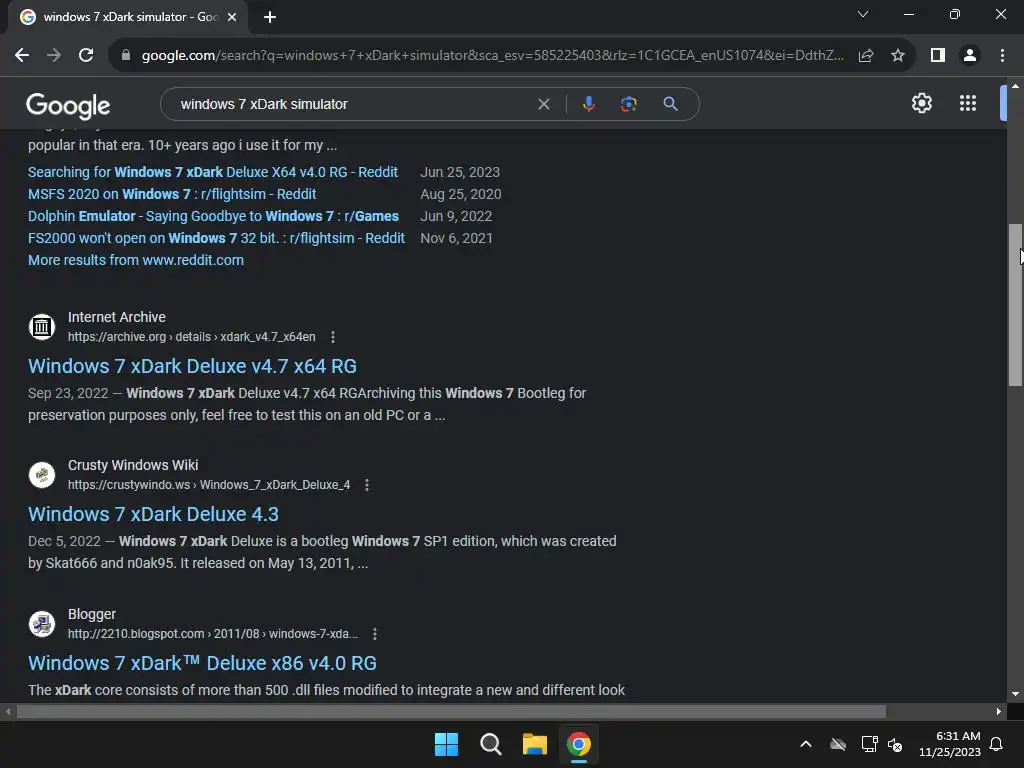
Task: Search by image with Lens icon
Action: pyautogui.click(x=628, y=104)
